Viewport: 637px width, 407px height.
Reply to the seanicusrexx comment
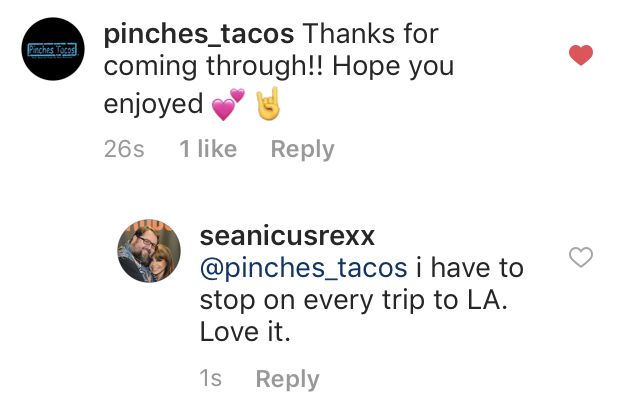click(x=287, y=379)
